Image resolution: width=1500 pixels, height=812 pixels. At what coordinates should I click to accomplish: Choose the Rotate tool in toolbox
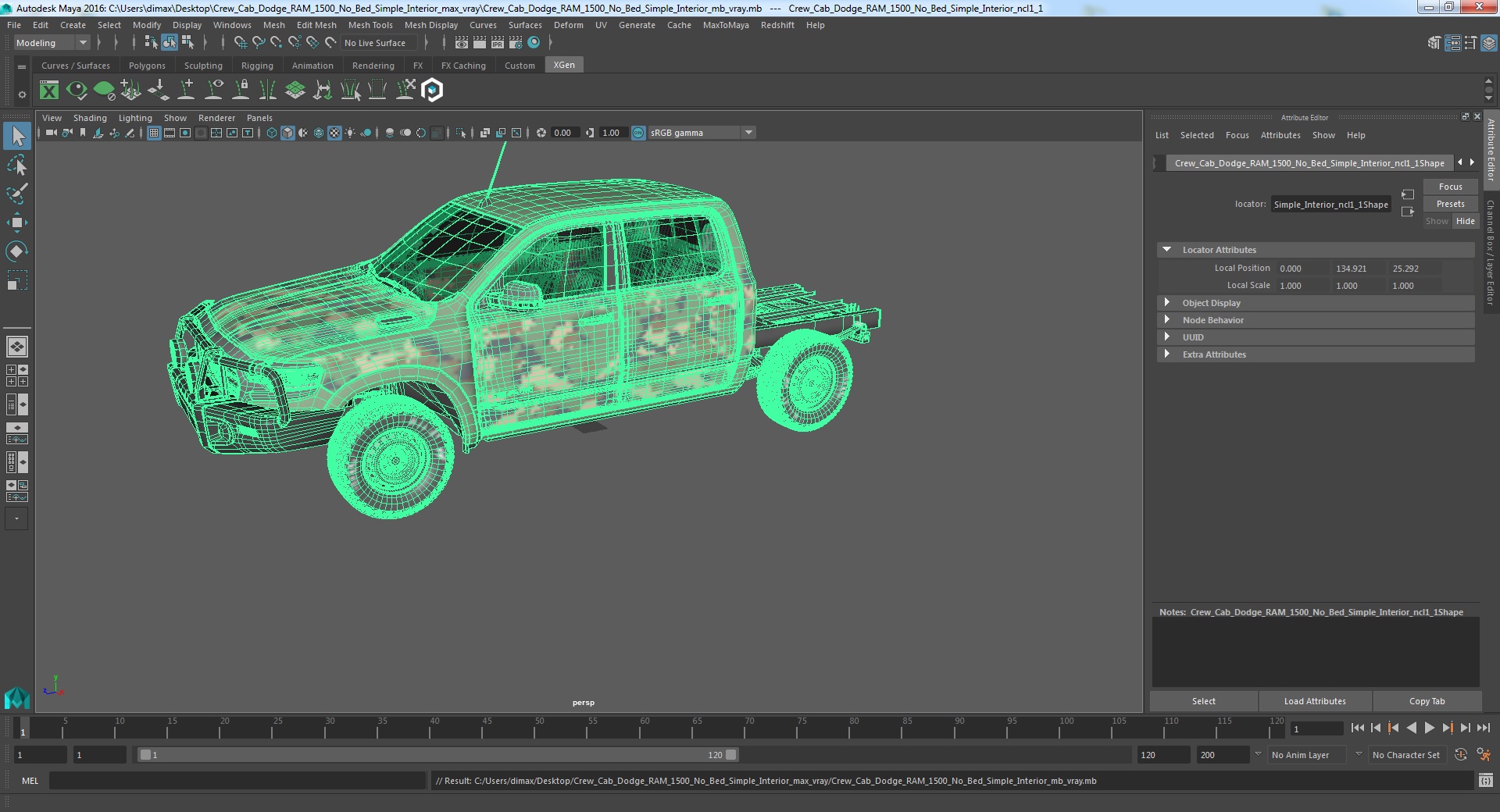tap(17, 251)
